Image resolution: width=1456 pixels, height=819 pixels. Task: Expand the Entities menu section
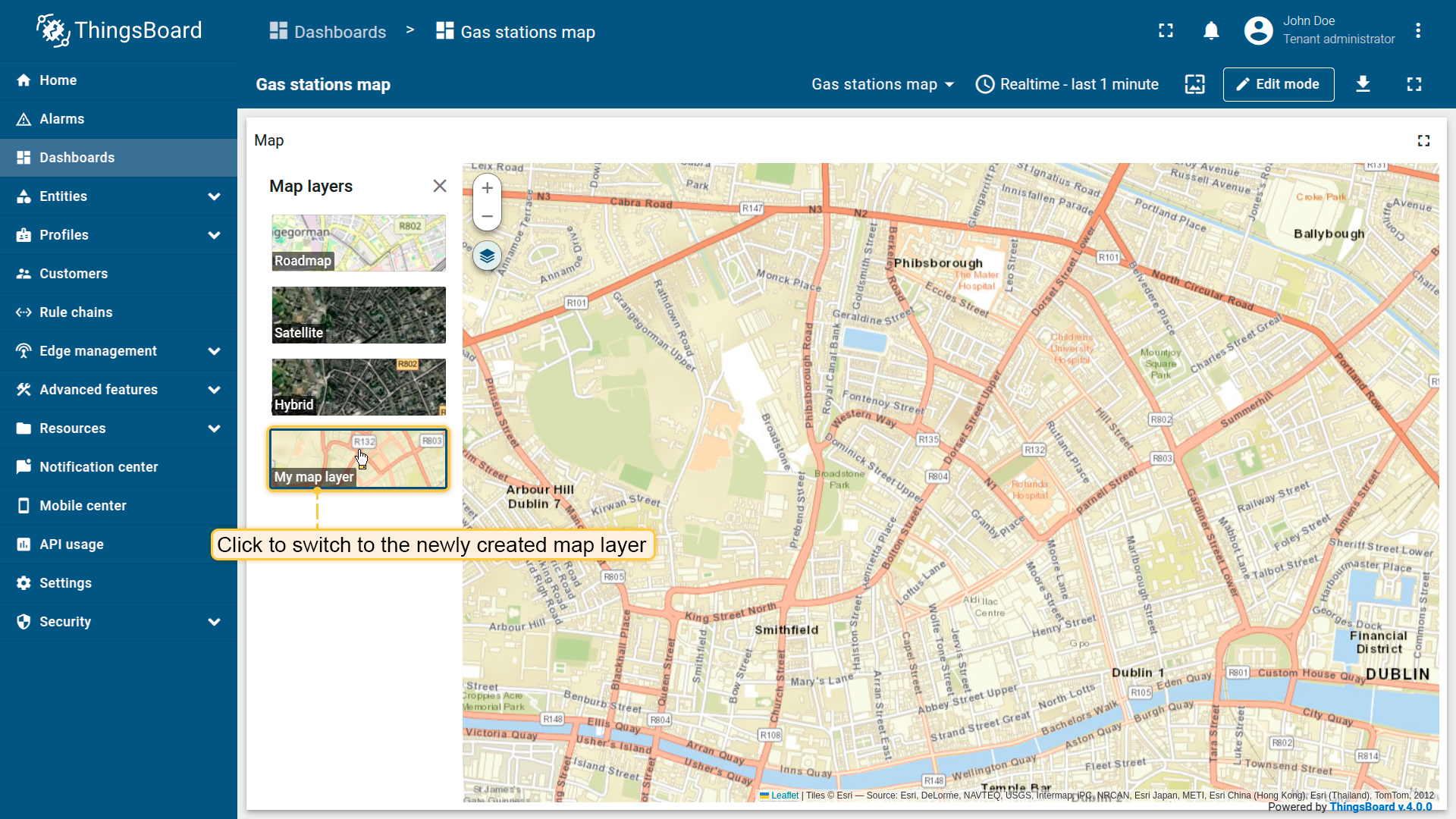[x=214, y=196]
